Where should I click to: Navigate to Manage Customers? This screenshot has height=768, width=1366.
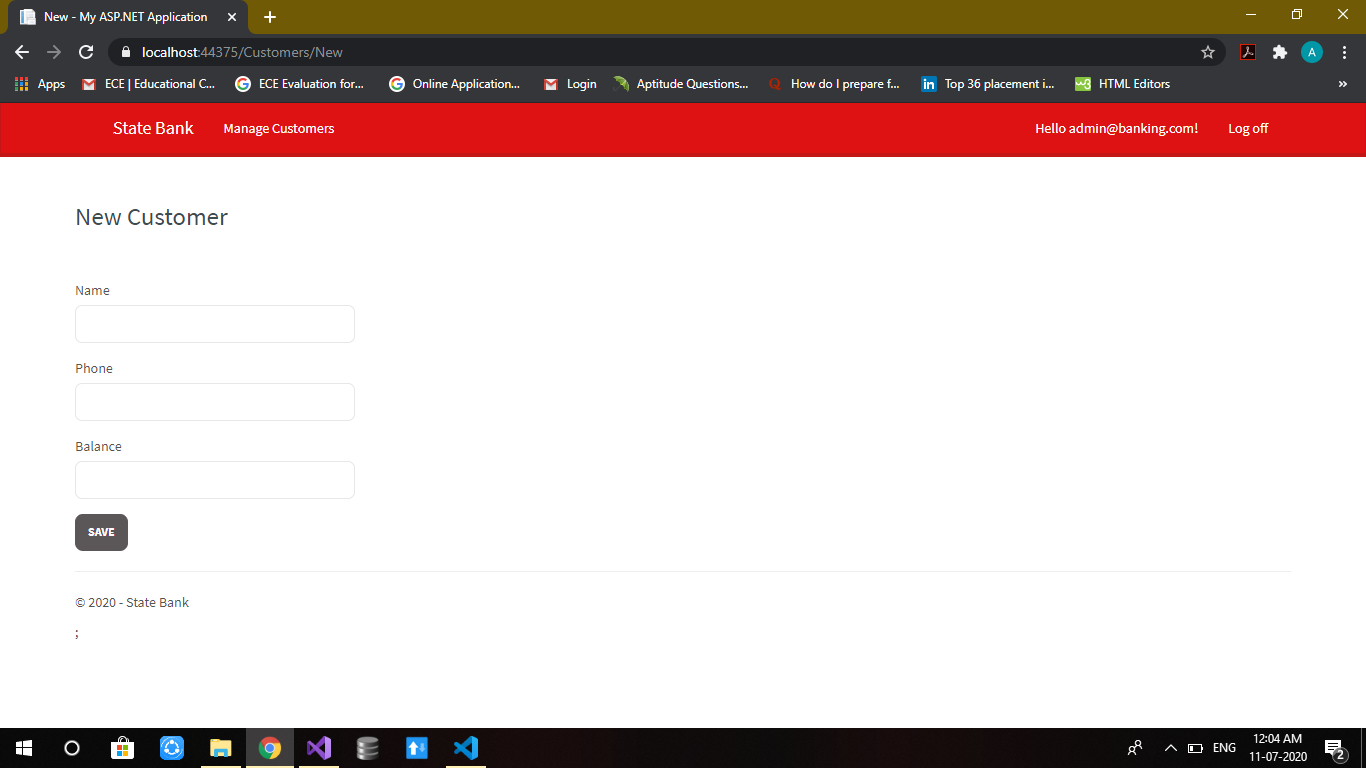coord(279,128)
